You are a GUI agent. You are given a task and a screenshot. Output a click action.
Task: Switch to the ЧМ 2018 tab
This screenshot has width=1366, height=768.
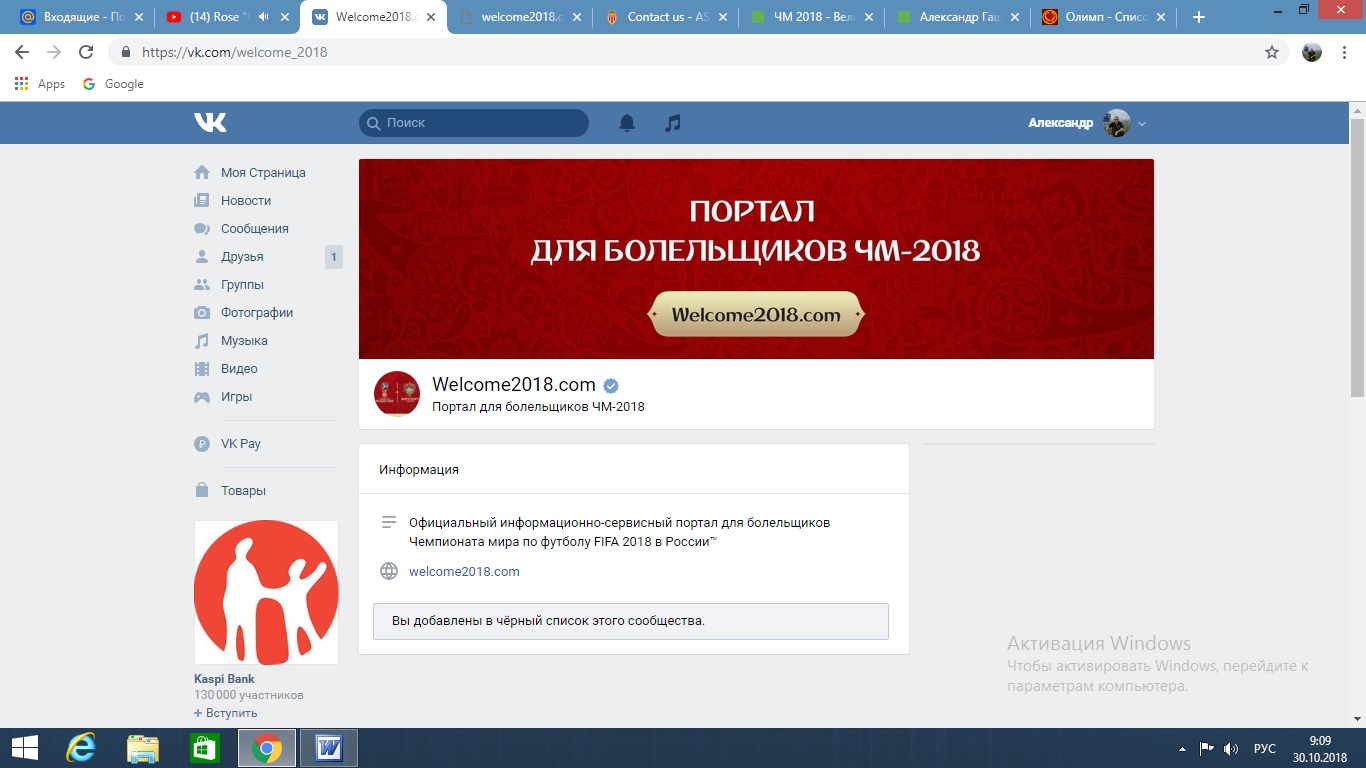coord(812,17)
